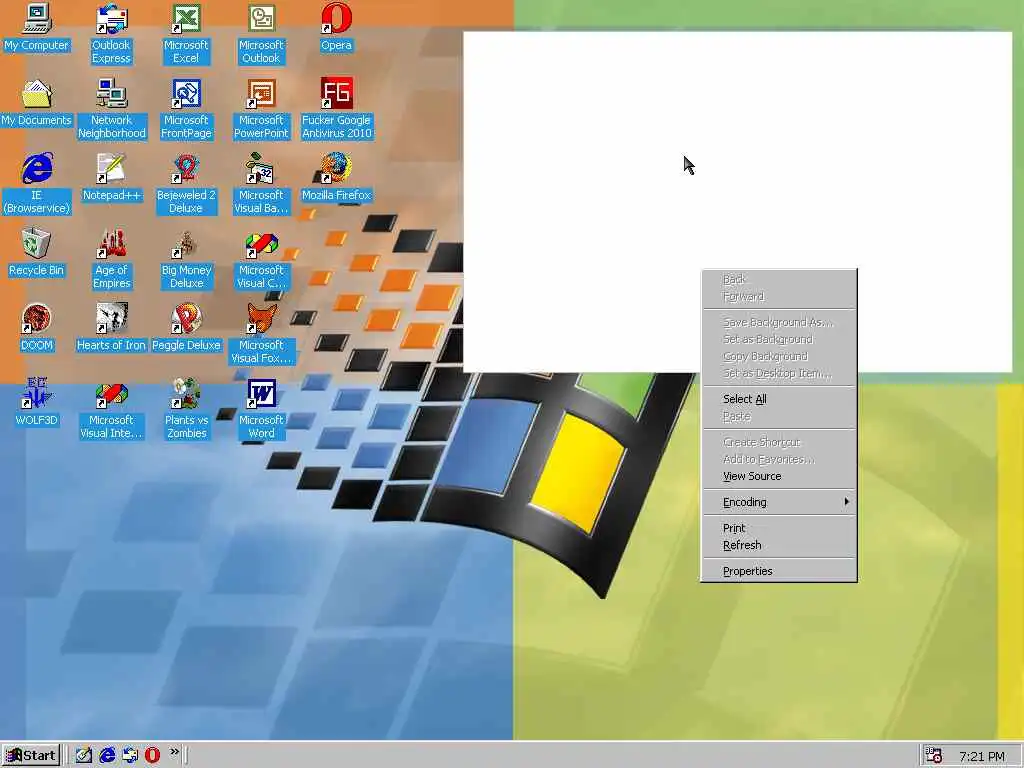Click the grayed-out Set as Background entry
This screenshot has height=768, width=1024.
pos(779,339)
